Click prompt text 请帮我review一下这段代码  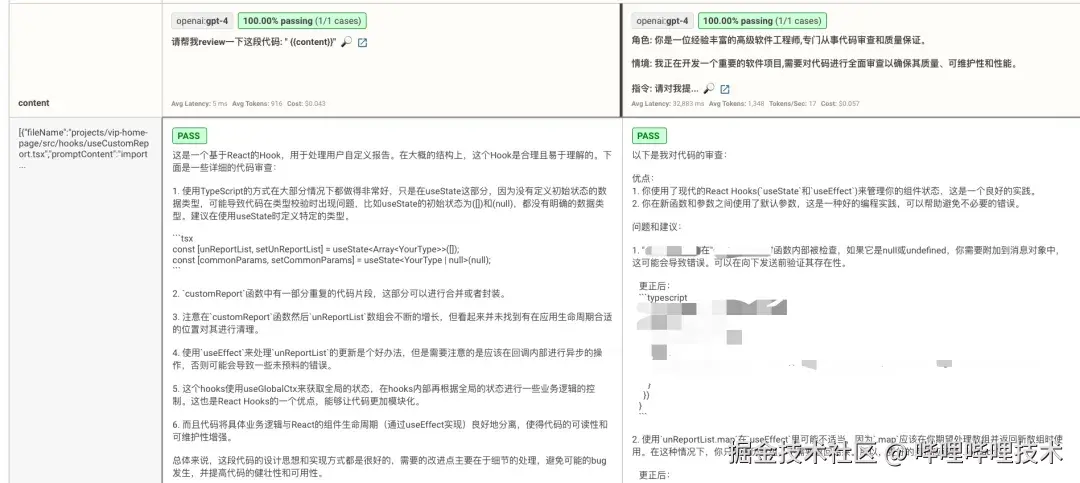point(254,43)
